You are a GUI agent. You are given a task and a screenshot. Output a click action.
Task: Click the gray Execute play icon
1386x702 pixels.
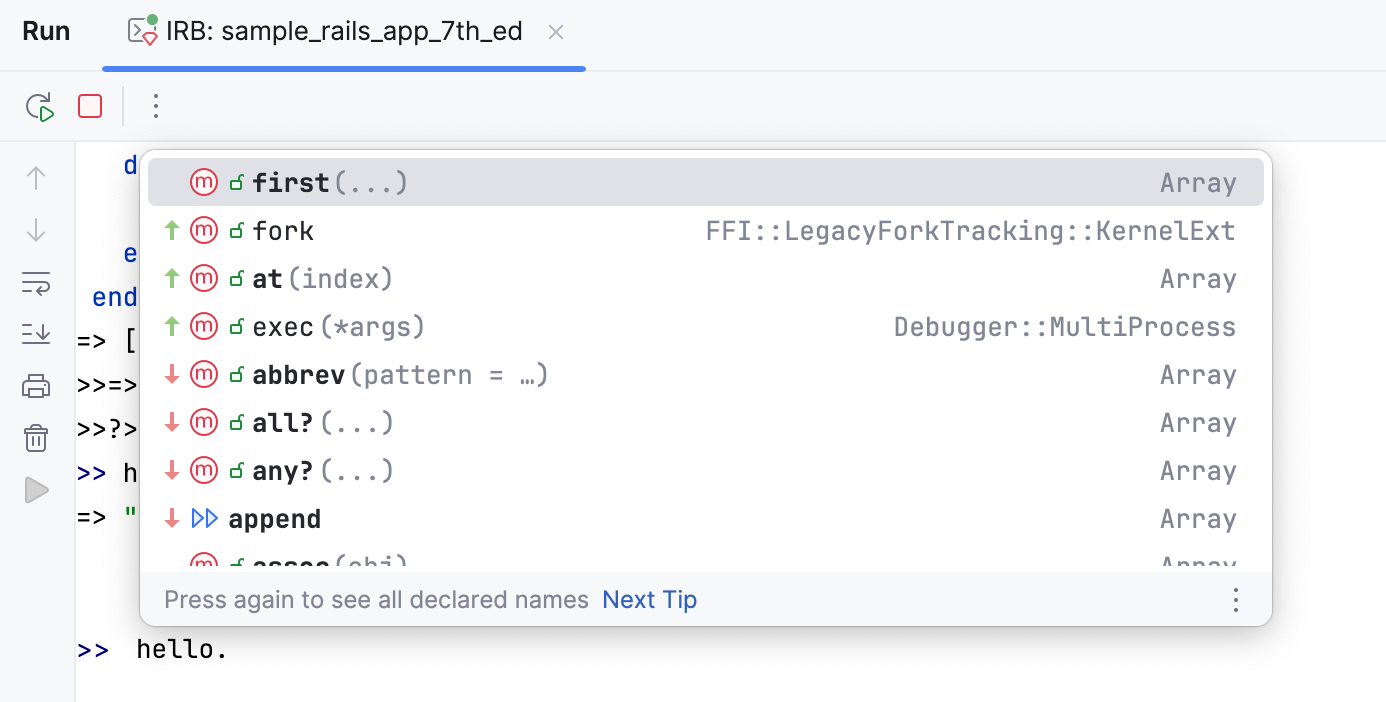point(36,490)
